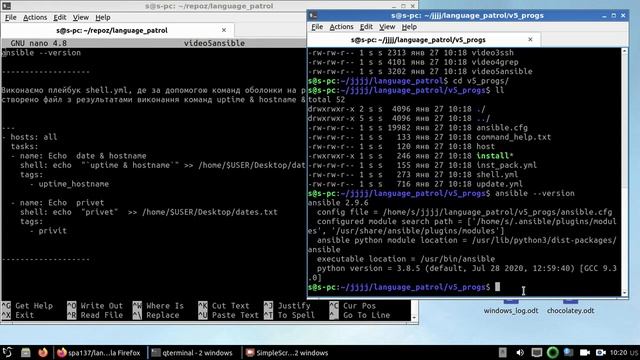Click inst_pack.yml in the file listing

507,165
